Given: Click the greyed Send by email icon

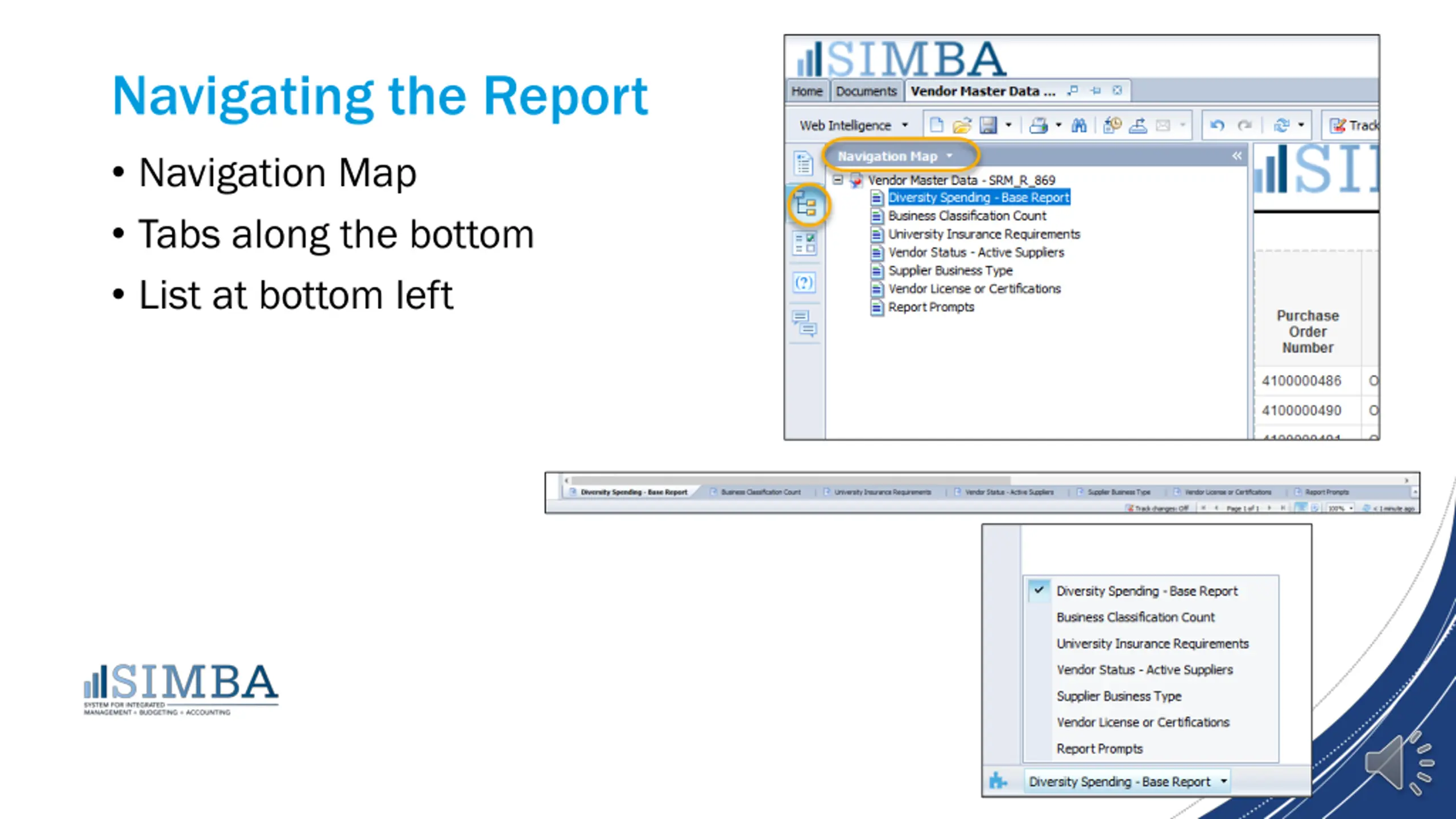Looking at the screenshot, I should pos(1163,125).
